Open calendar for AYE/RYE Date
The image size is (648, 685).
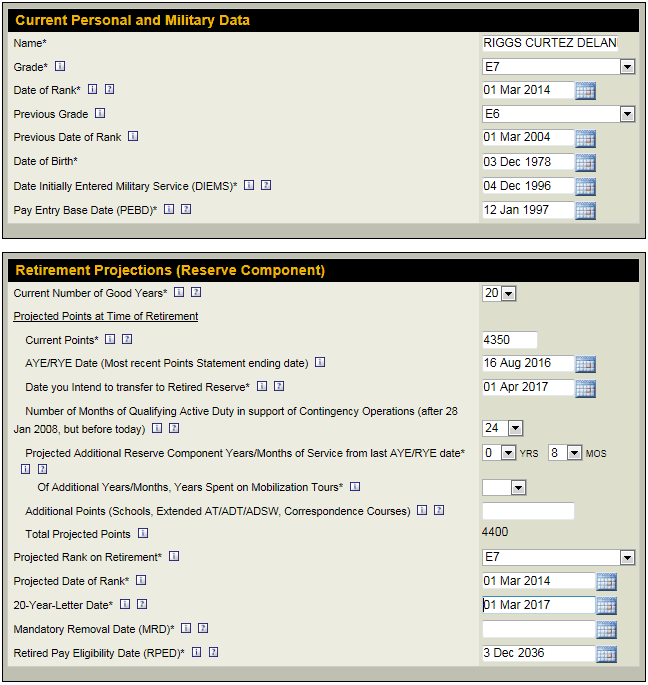[585, 364]
